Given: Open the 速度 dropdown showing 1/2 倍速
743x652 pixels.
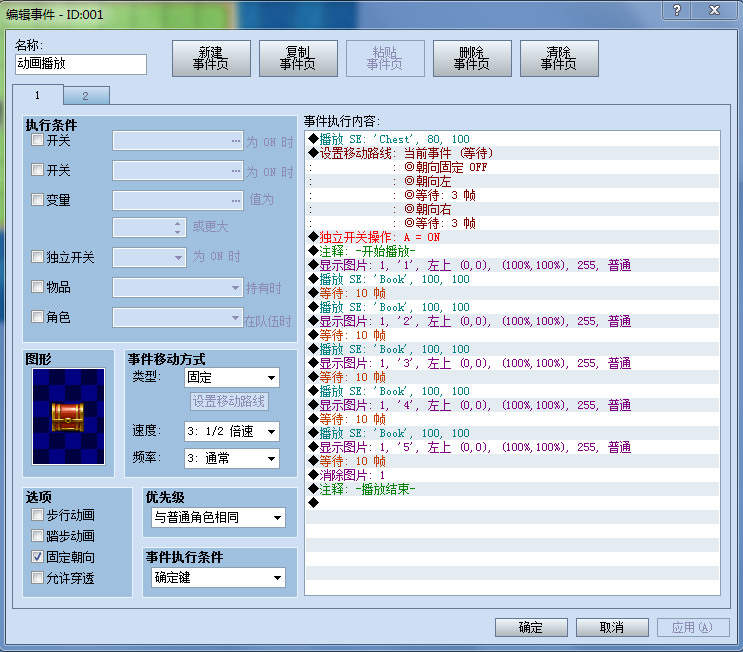Looking at the screenshot, I should pos(232,432).
